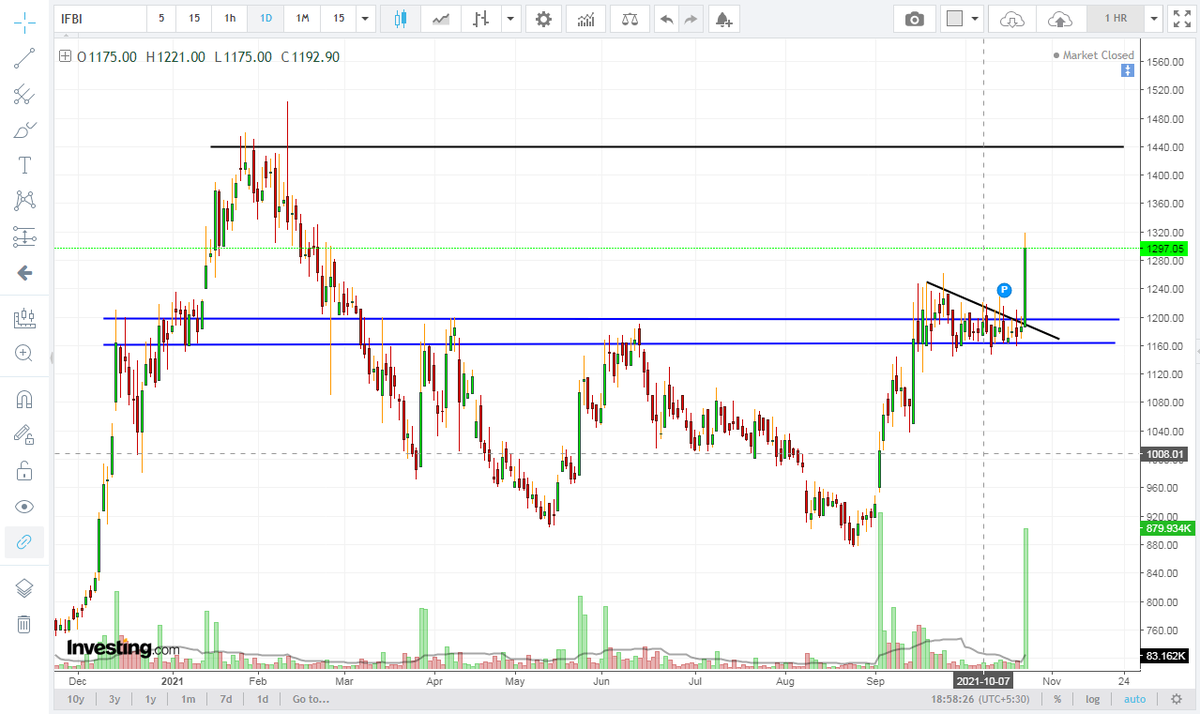1200x714 pixels.
Task: Toggle hide all drawings eye icon
Action: coord(24,506)
